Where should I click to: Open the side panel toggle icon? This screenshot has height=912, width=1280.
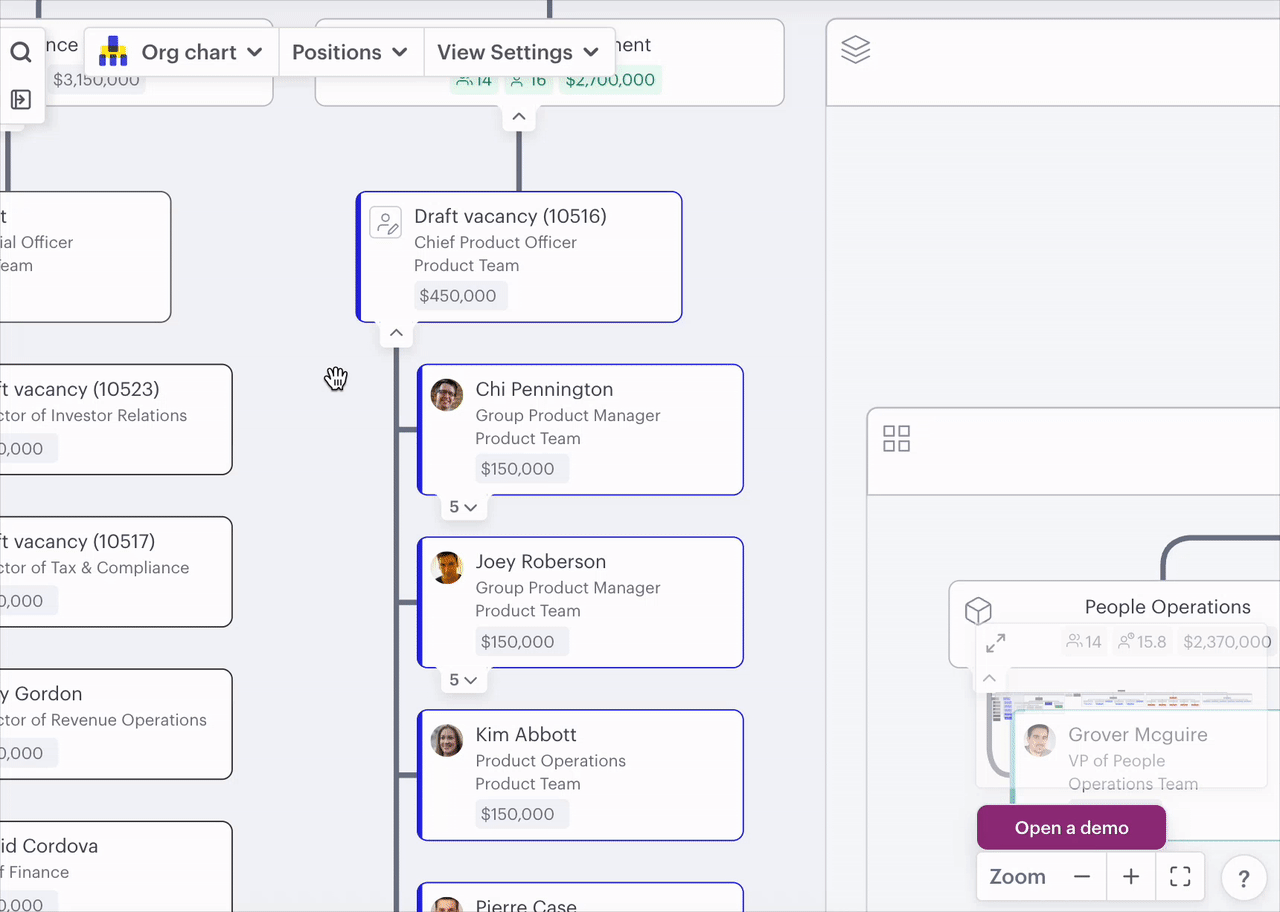pos(21,99)
